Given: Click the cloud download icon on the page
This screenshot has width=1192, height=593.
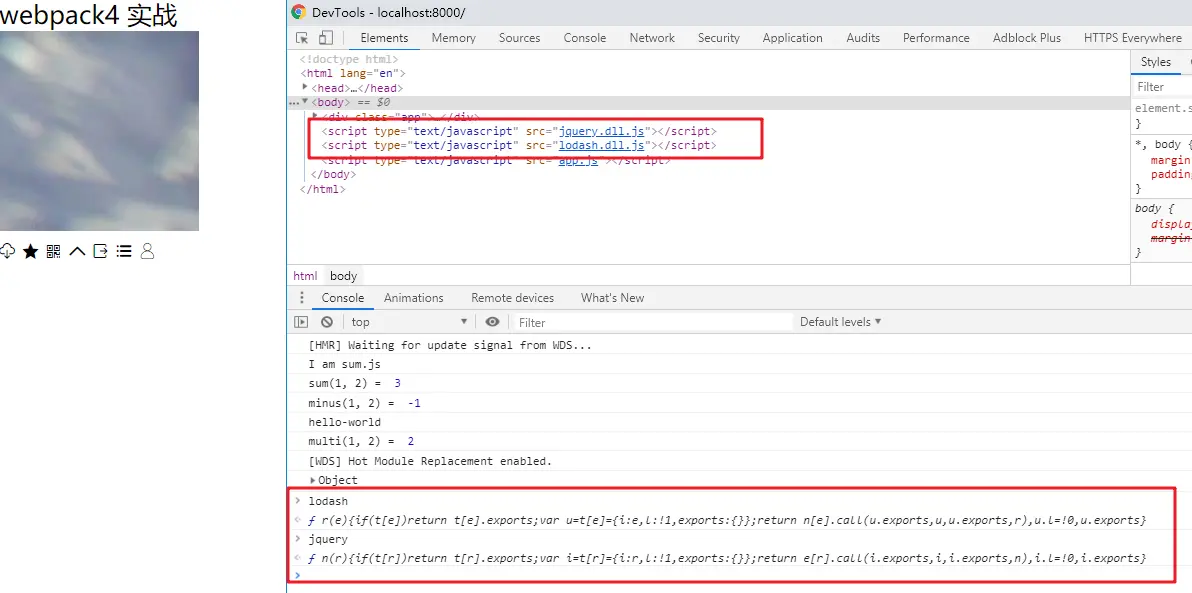Looking at the screenshot, I should click(x=7, y=251).
